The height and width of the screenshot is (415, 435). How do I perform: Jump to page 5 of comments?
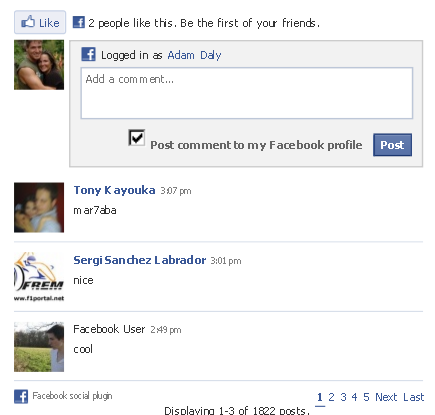366,397
